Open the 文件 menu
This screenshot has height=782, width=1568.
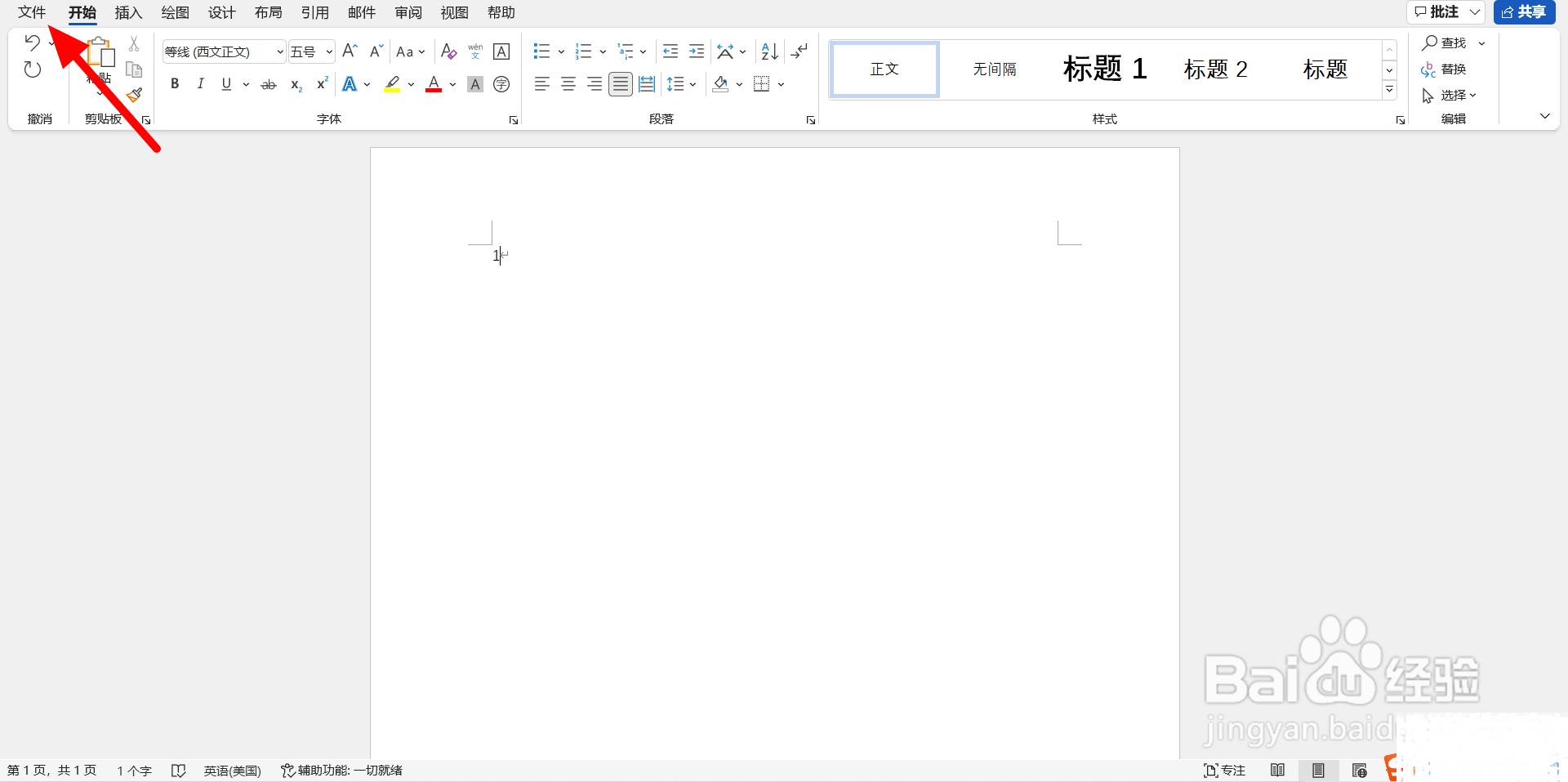30,12
